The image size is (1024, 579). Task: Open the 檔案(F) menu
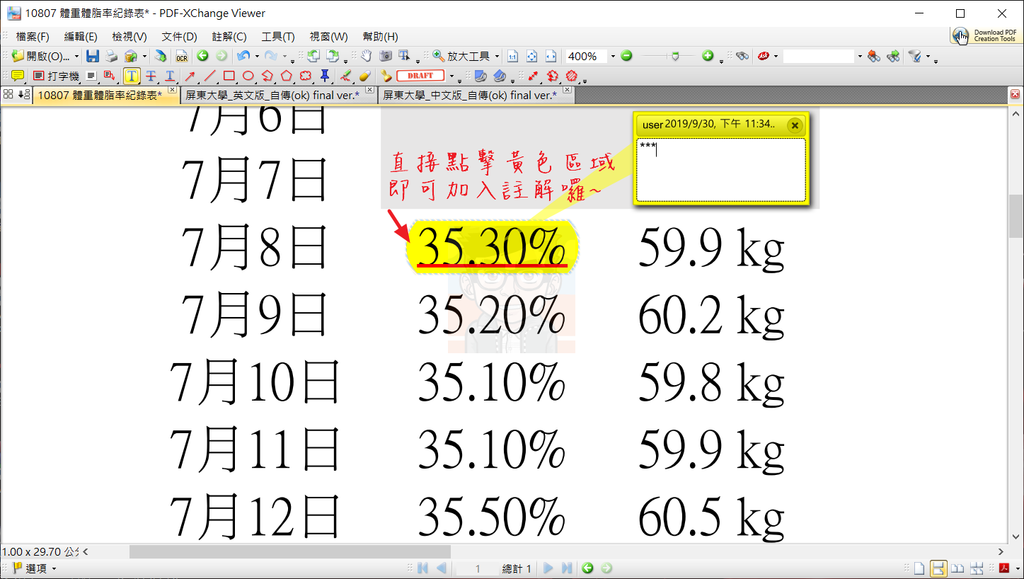(33, 37)
